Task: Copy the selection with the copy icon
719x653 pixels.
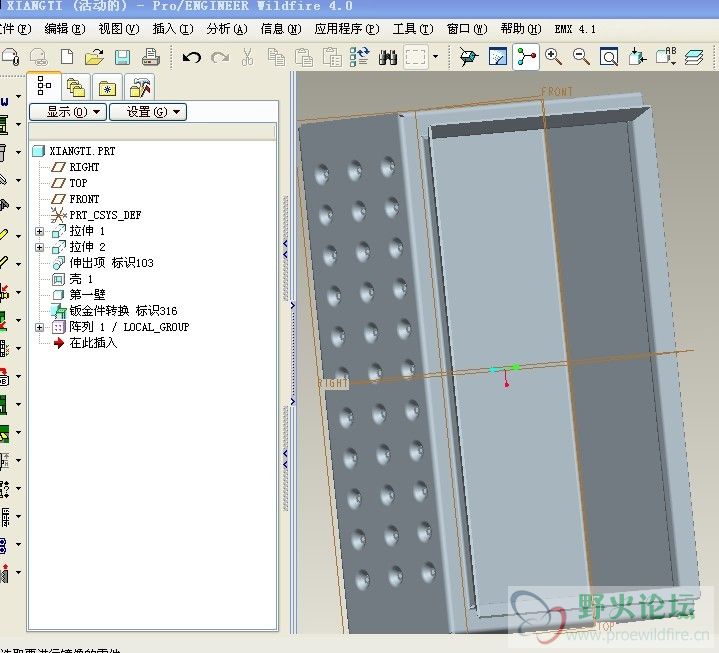Action: (x=276, y=57)
